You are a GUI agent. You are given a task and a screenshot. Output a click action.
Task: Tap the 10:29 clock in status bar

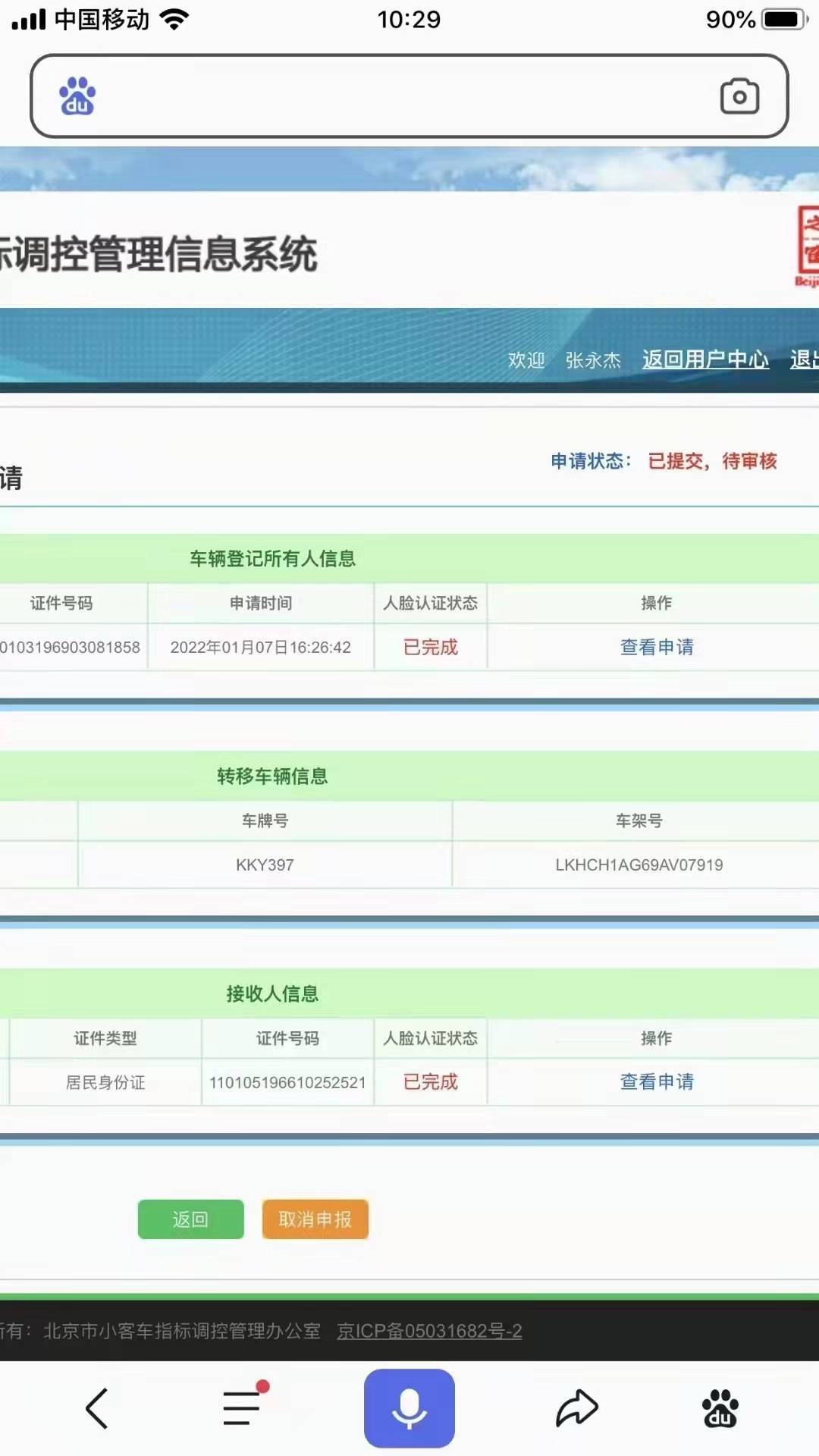tap(409, 19)
